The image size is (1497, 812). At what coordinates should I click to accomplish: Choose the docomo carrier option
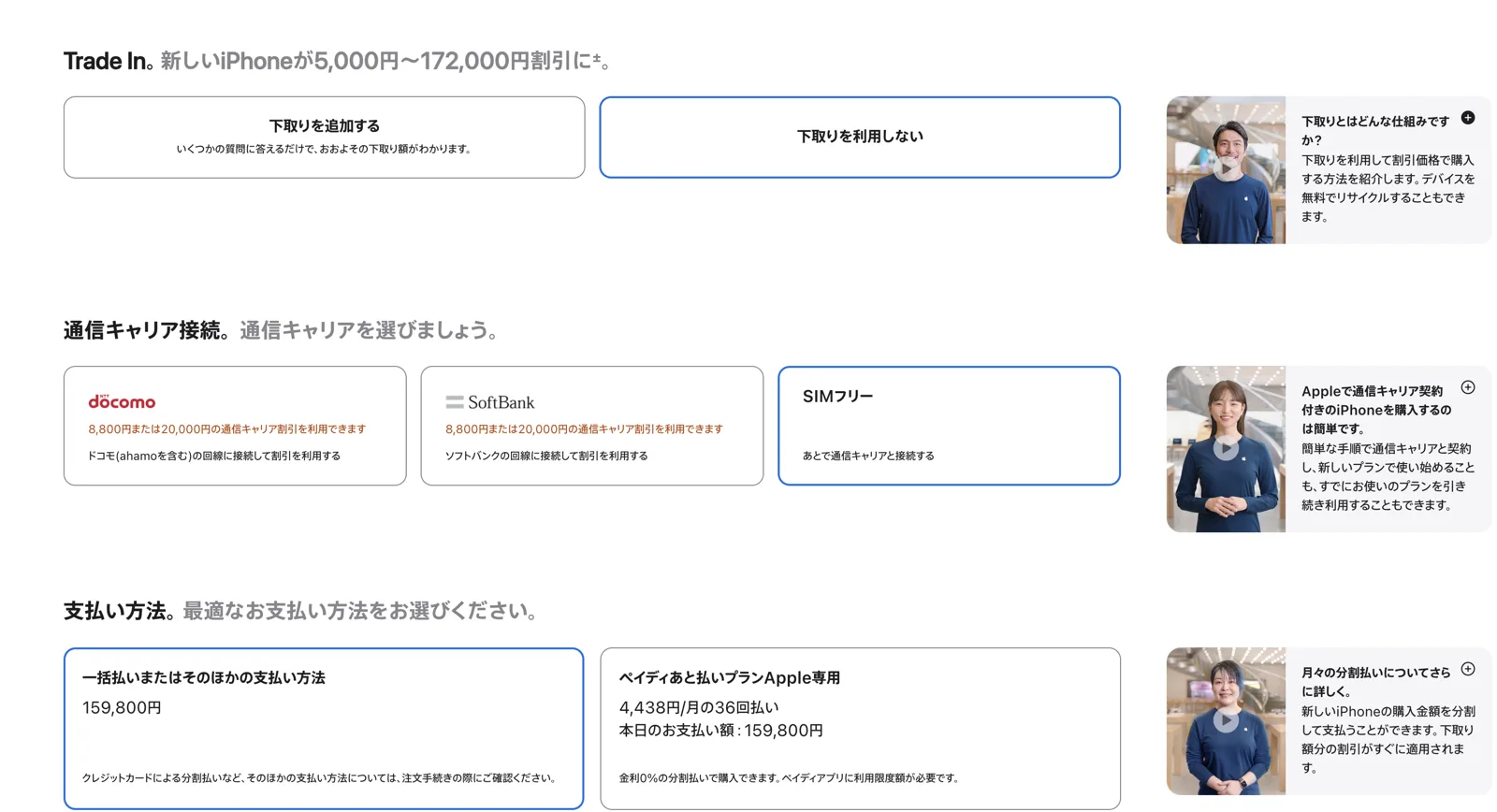click(x=235, y=426)
